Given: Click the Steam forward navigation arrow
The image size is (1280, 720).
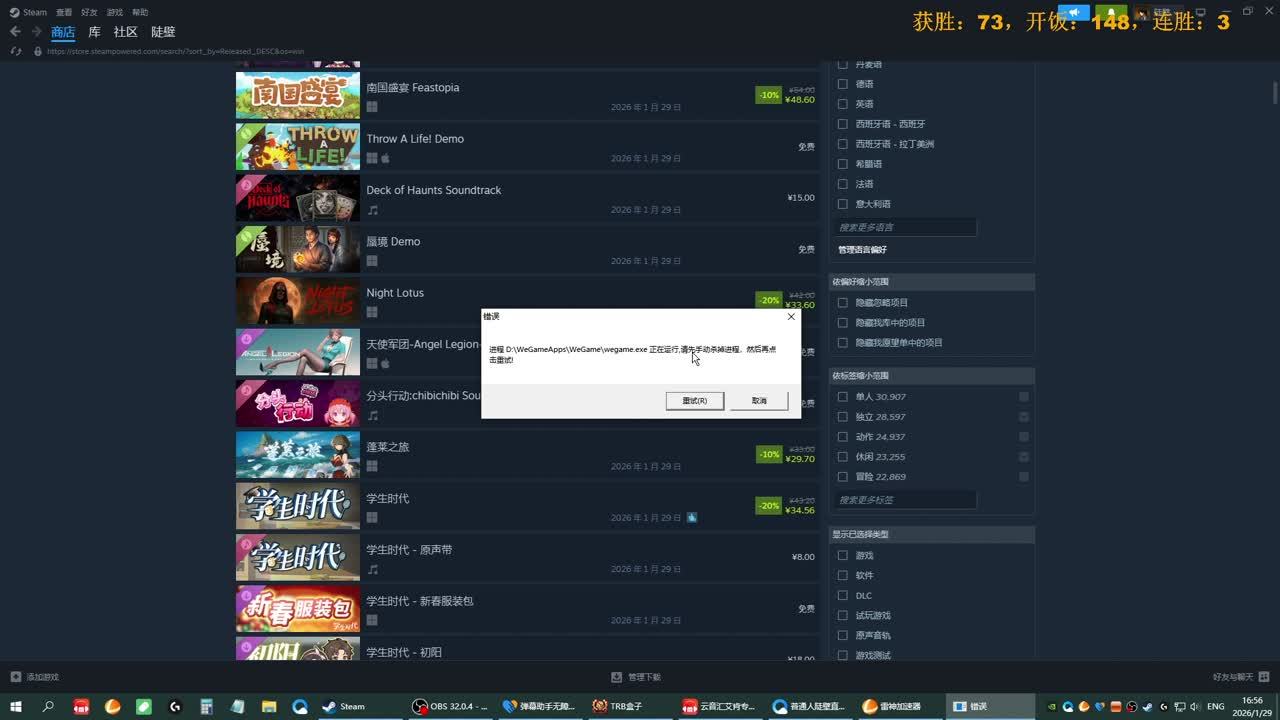Looking at the screenshot, I should (35, 32).
